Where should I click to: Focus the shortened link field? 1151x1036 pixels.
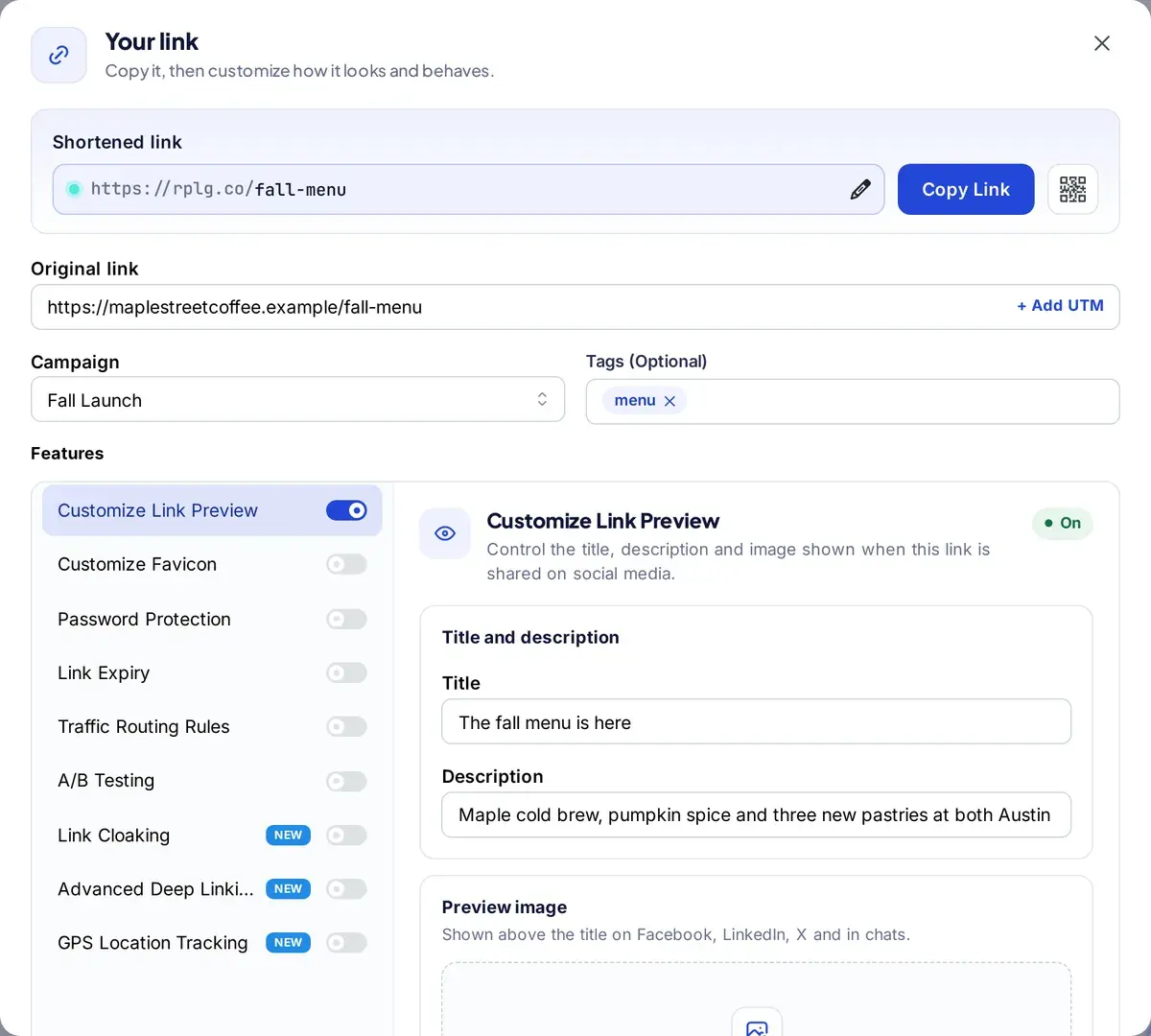click(x=468, y=189)
